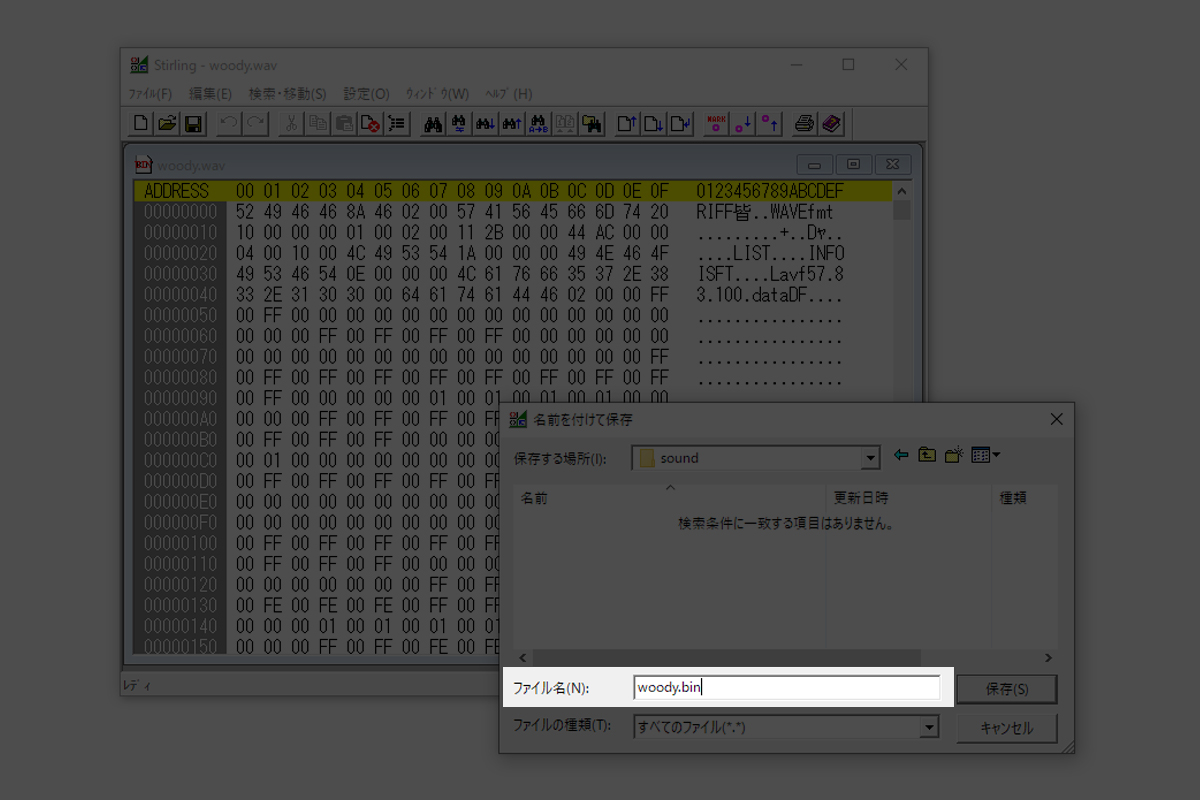Click the Open file folder icon
1200x800 pixels.
[168, 124]
